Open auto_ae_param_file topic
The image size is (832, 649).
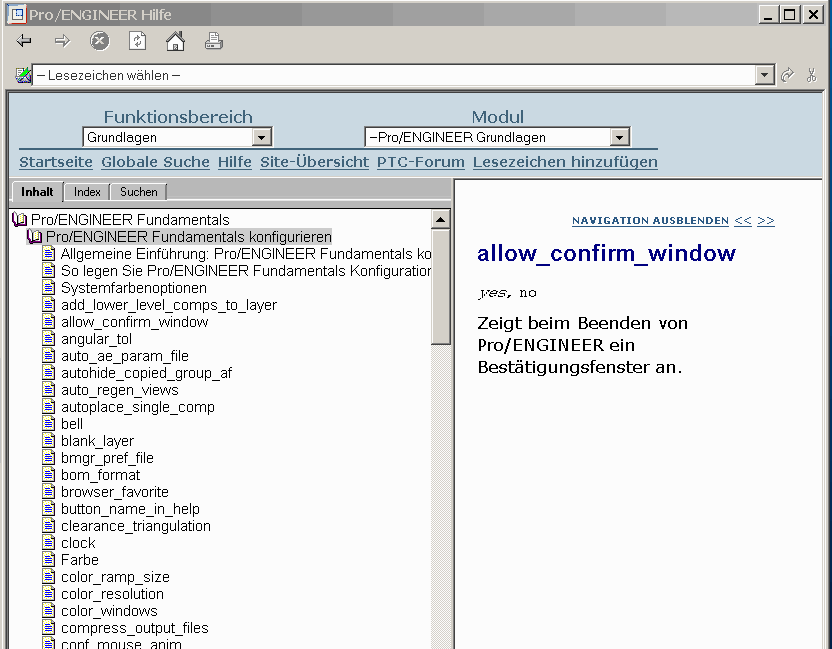coord(125,356)
